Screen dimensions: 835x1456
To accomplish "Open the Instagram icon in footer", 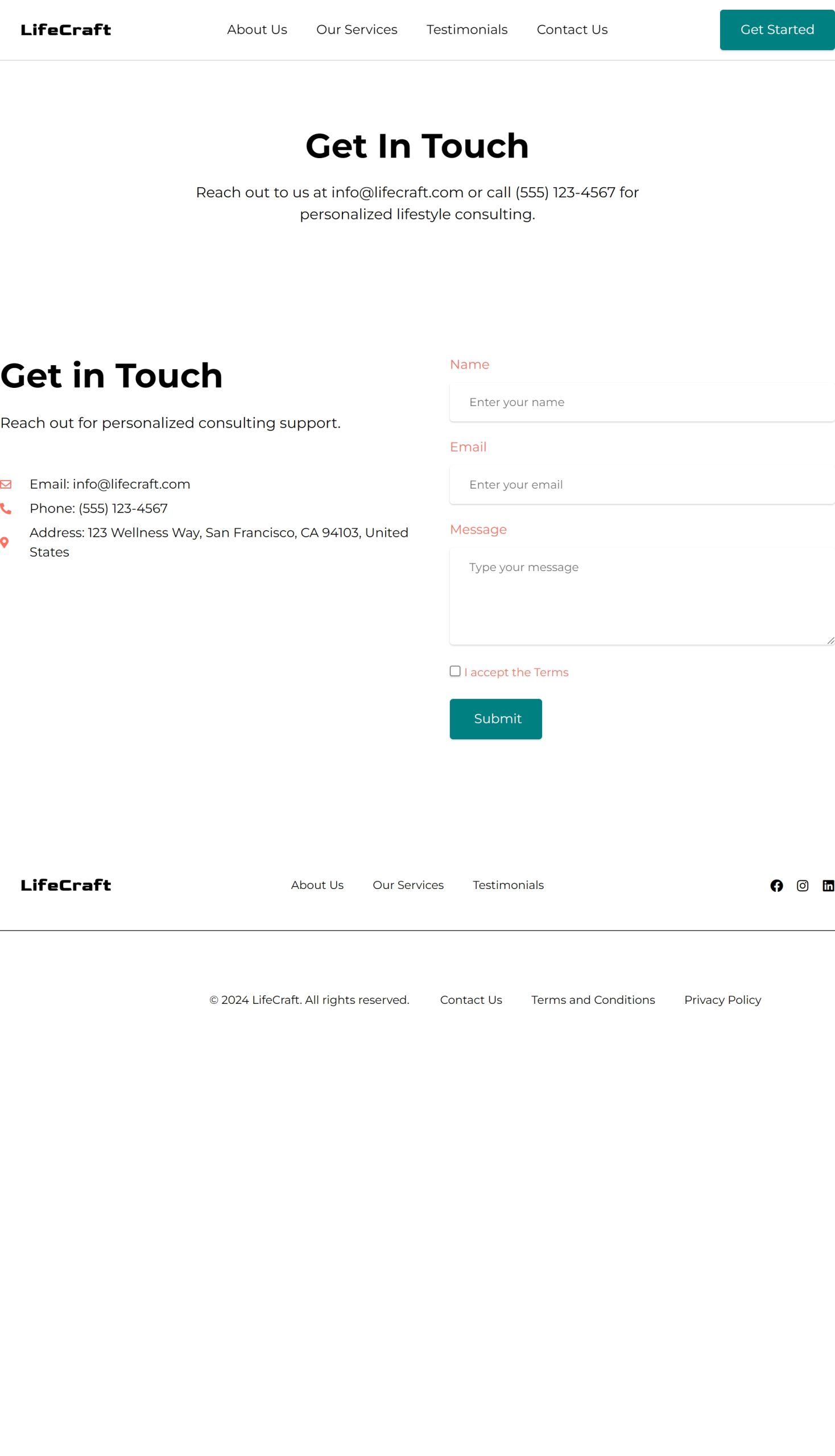I will pos(803,886).
